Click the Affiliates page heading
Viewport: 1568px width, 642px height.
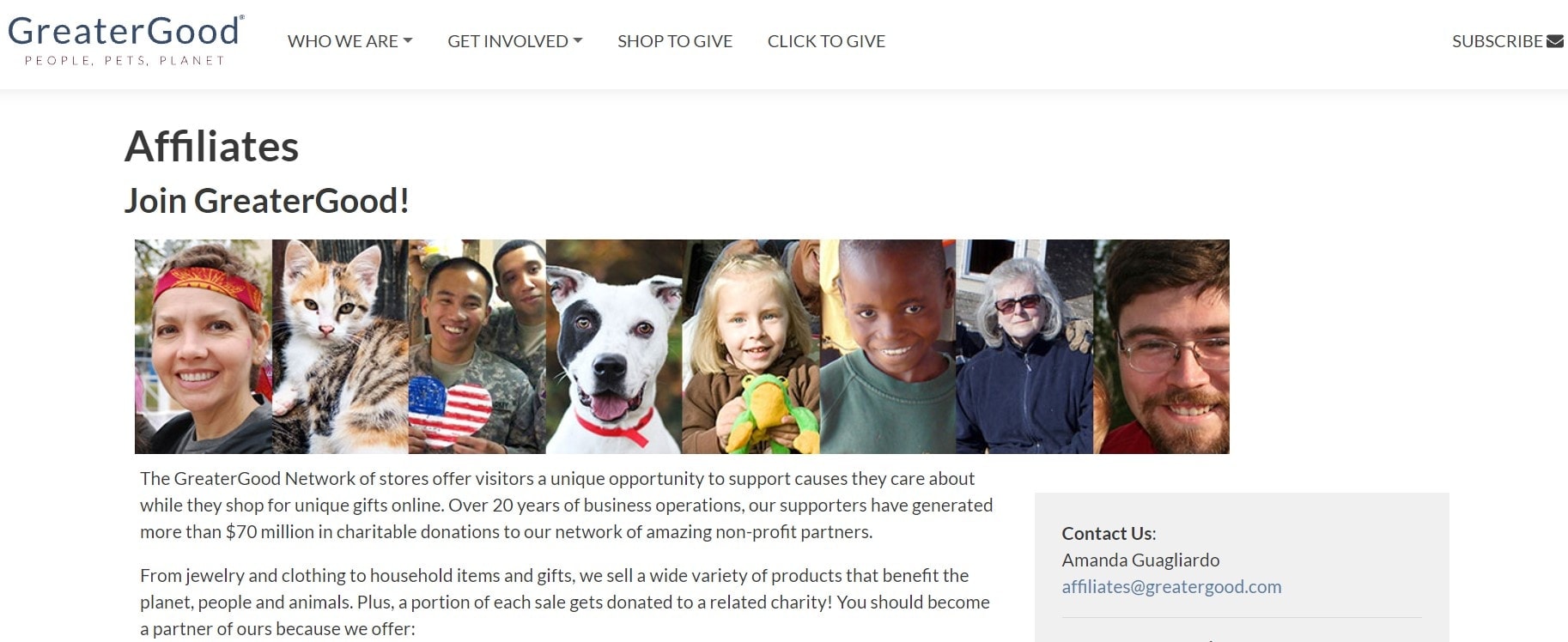click(211, 146)
